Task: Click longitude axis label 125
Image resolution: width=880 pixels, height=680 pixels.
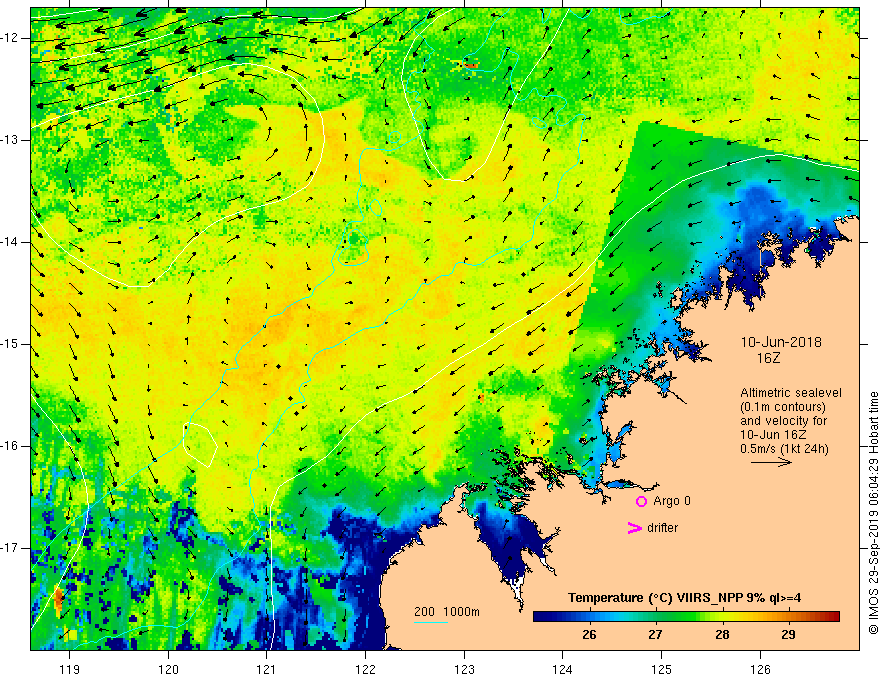Action: point(662,669)
